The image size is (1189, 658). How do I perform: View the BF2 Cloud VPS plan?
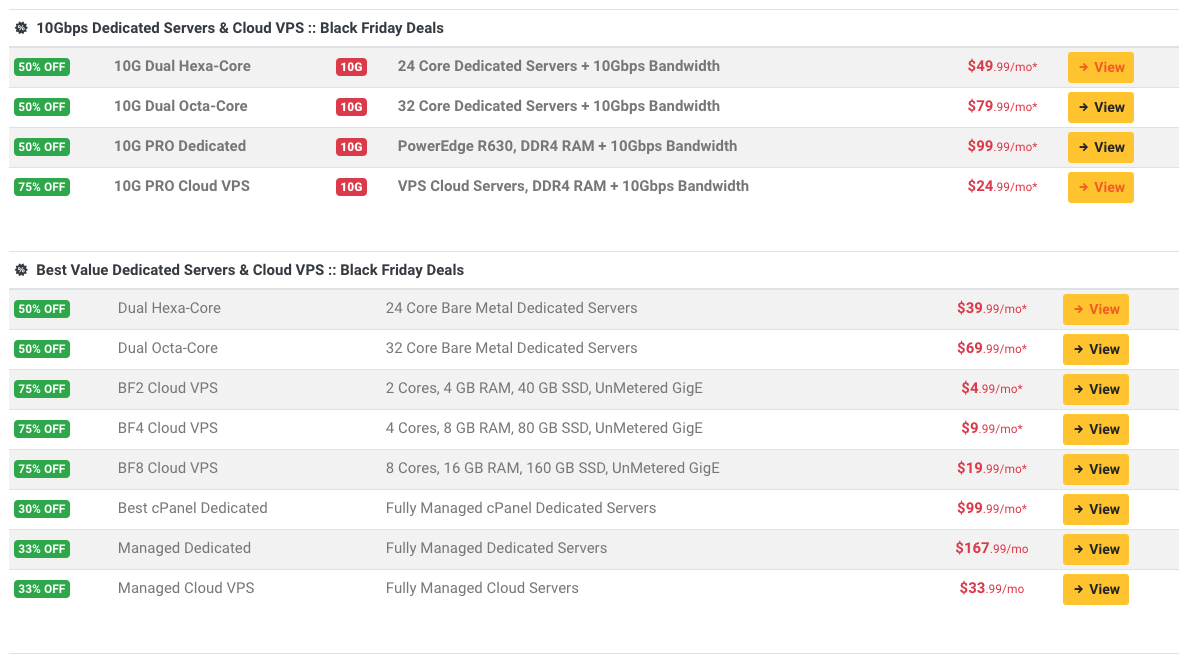(1096, 390)
